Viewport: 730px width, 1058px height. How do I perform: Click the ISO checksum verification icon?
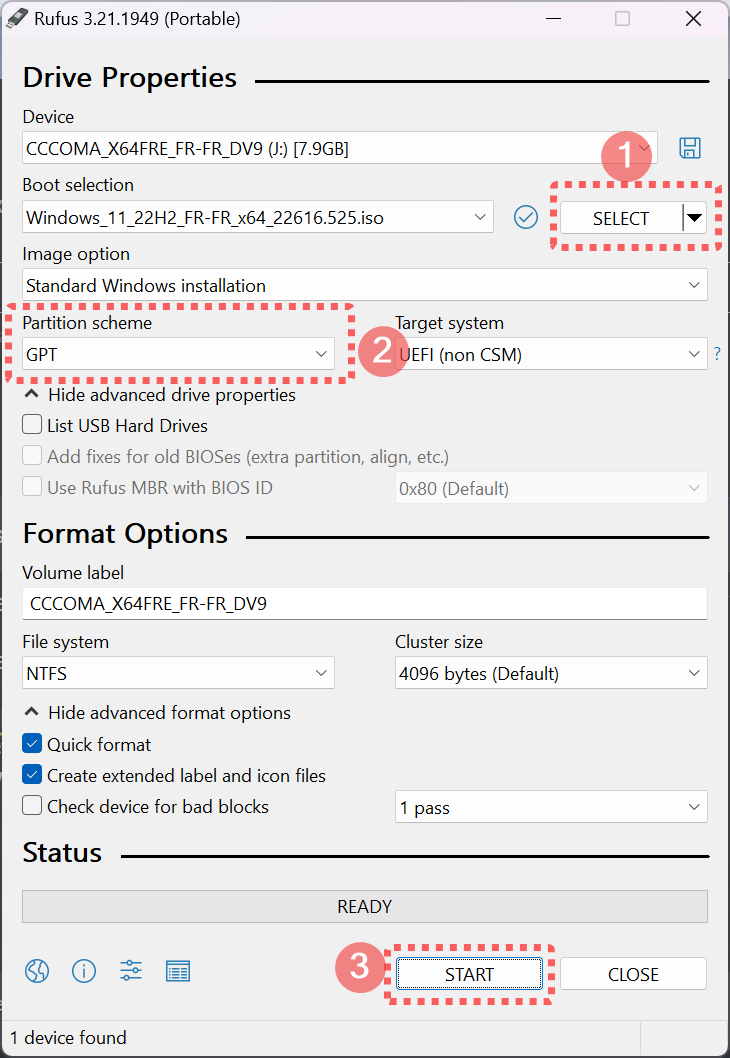click(x=526, y=217)
